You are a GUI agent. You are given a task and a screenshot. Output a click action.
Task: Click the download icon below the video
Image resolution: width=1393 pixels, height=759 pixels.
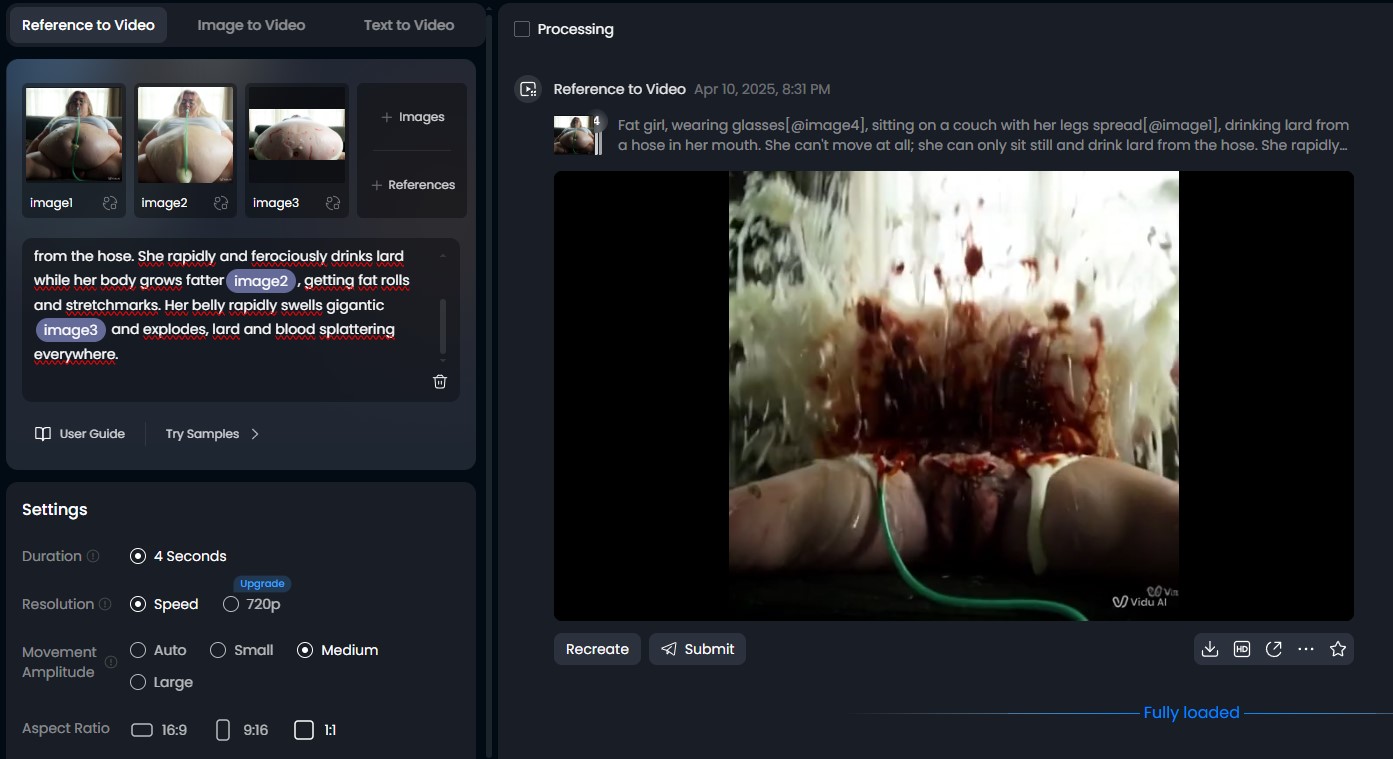point(1210,649)
